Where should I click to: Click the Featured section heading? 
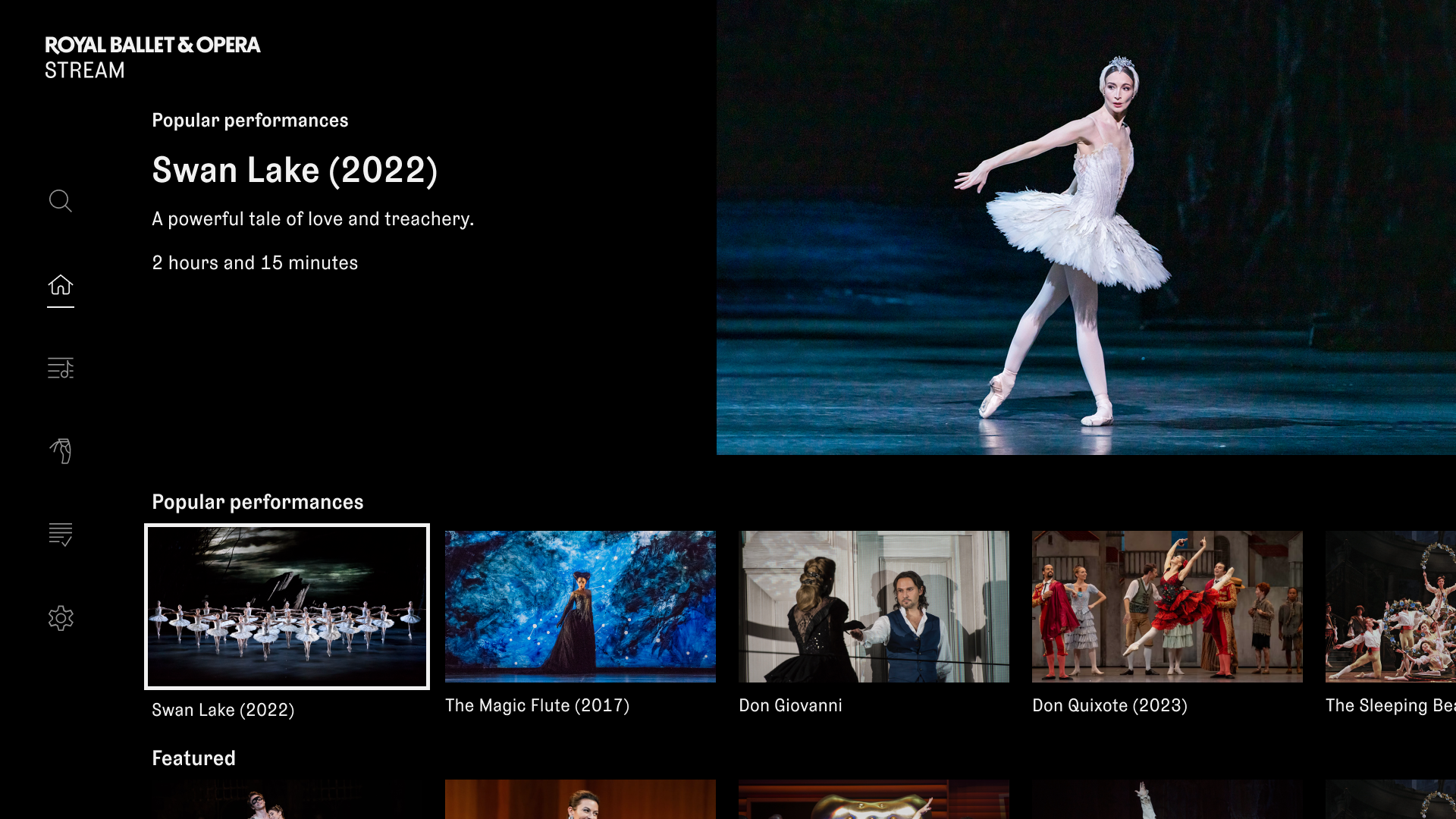193,757
